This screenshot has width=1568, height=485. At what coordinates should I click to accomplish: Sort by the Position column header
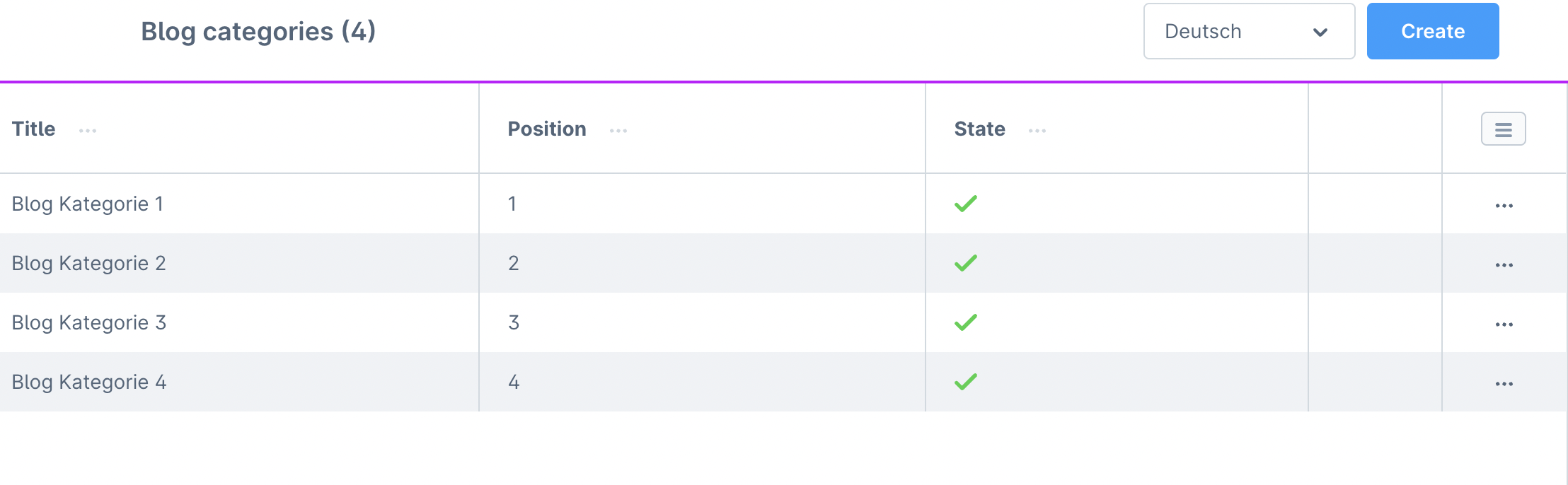pos(547,129)
